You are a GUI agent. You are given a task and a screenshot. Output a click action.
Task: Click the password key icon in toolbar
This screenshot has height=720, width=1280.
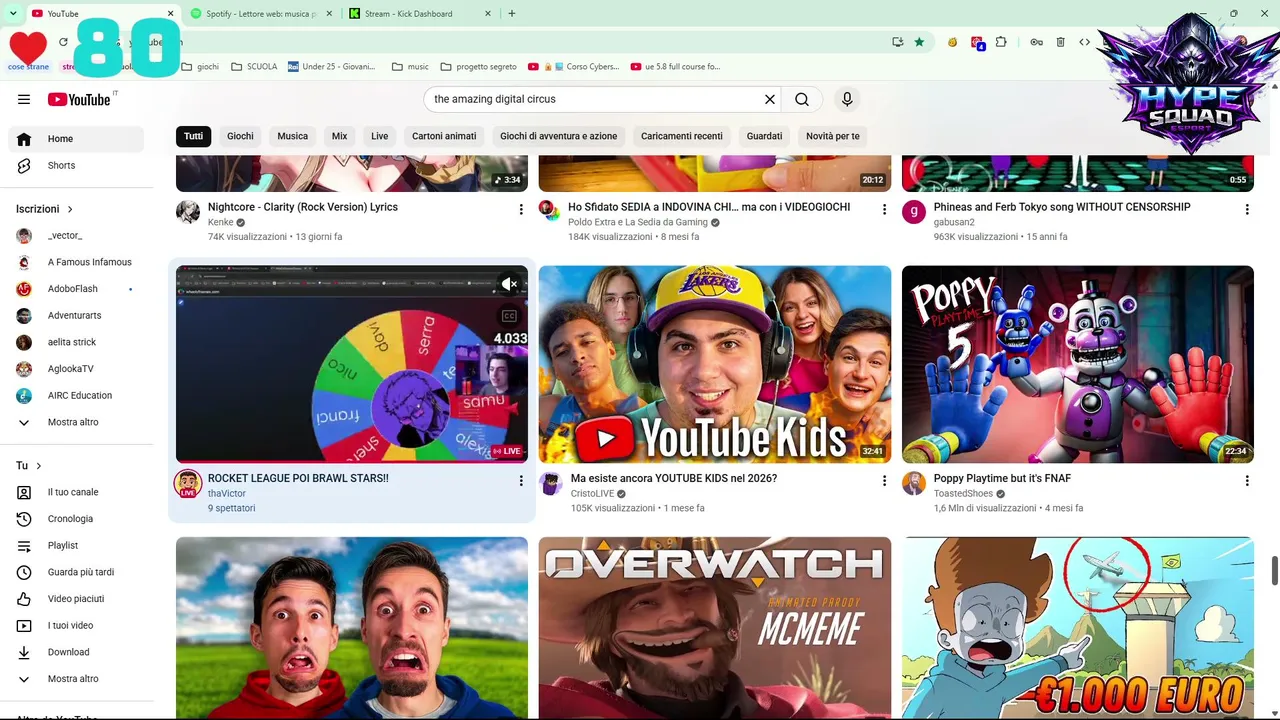coord(1037,42)
